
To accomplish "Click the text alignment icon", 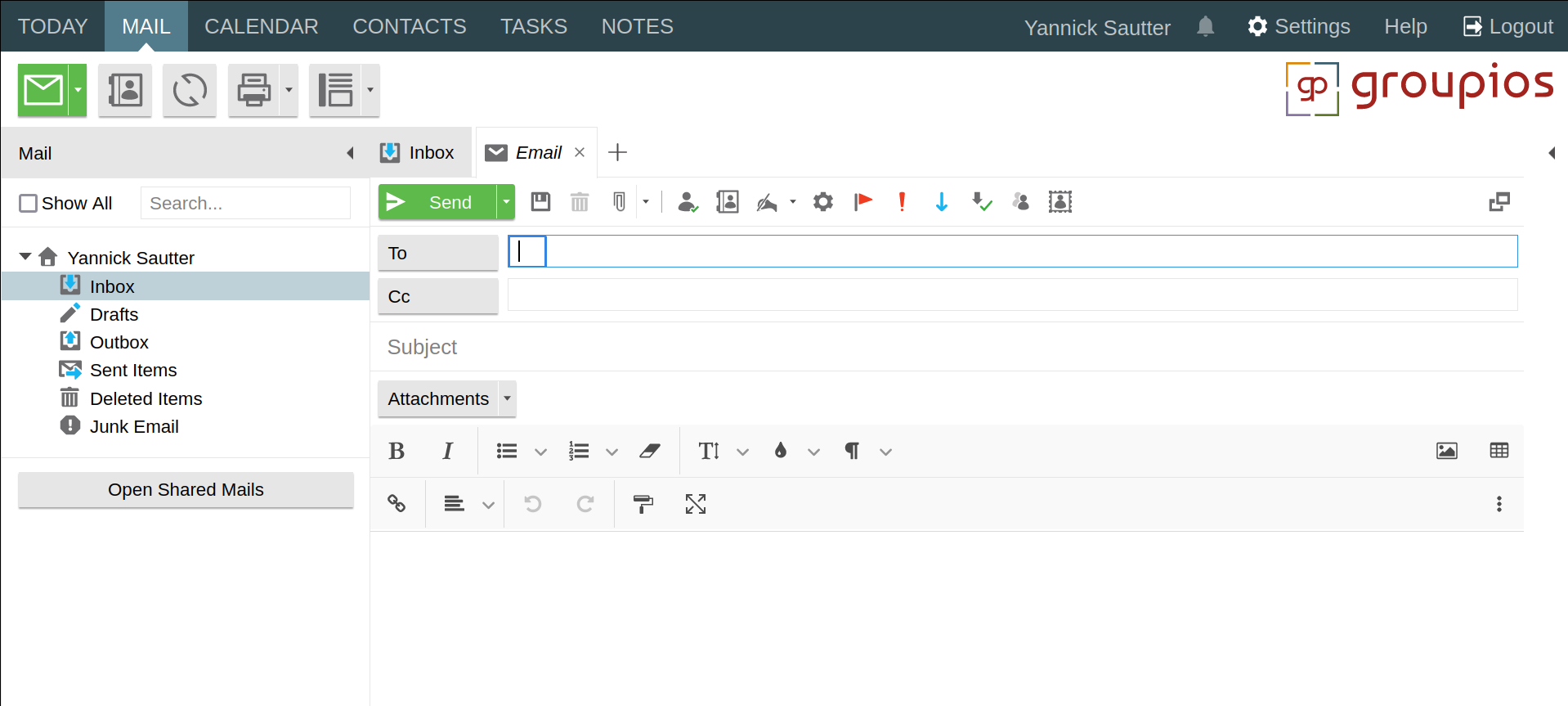I will pyautogui.click(x=455, y=504).
